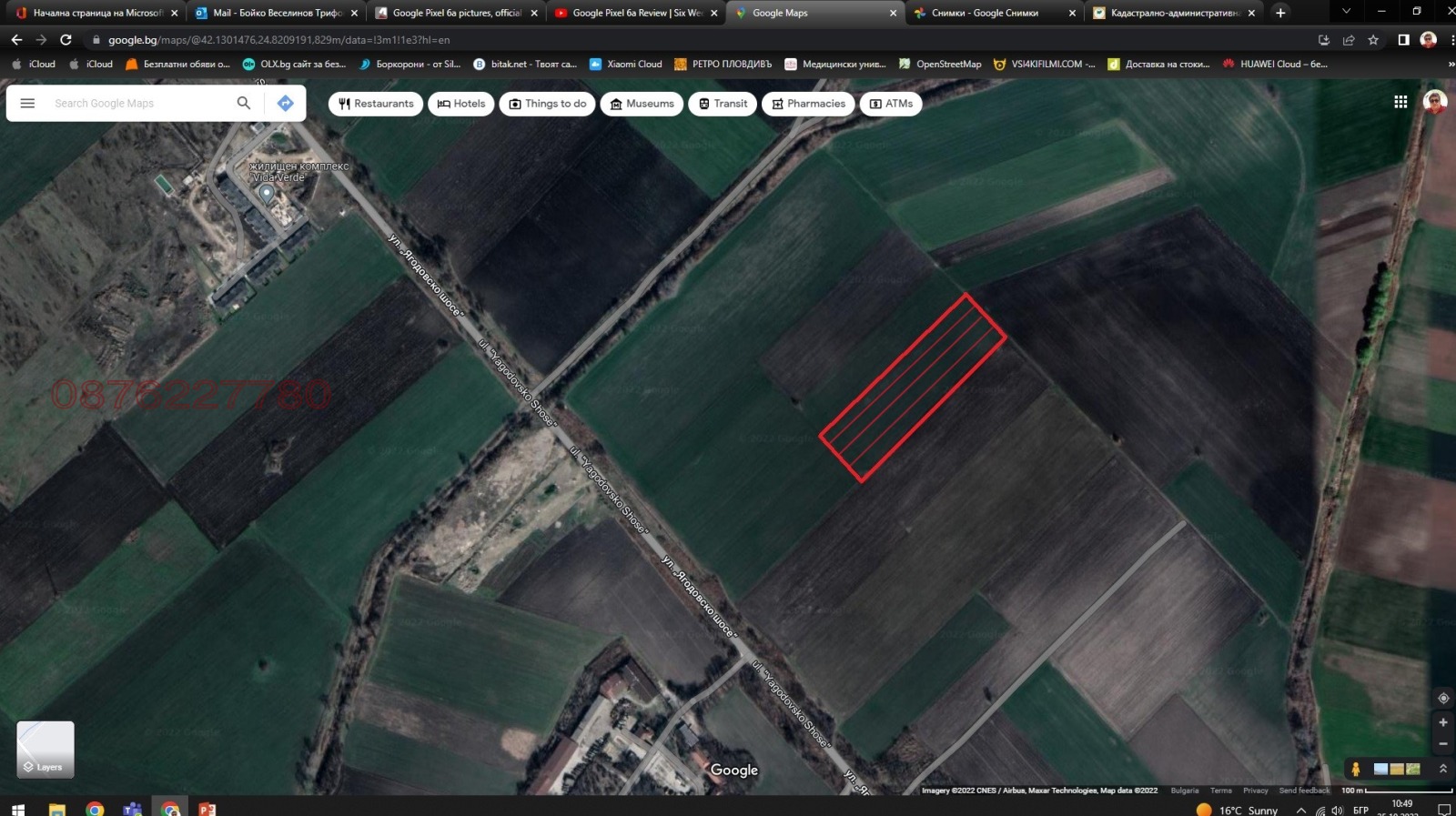Bookmark this page with star icon

click(x=1373, y=40)
